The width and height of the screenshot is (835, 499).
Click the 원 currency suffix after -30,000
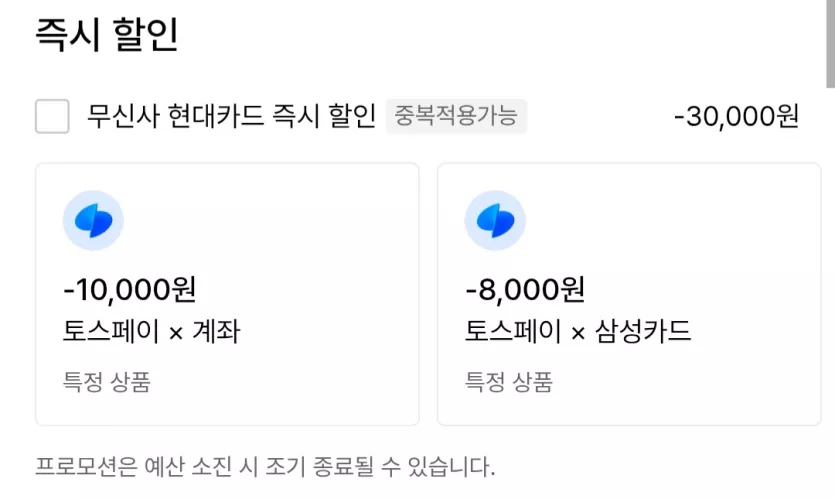tap(785, 116)
